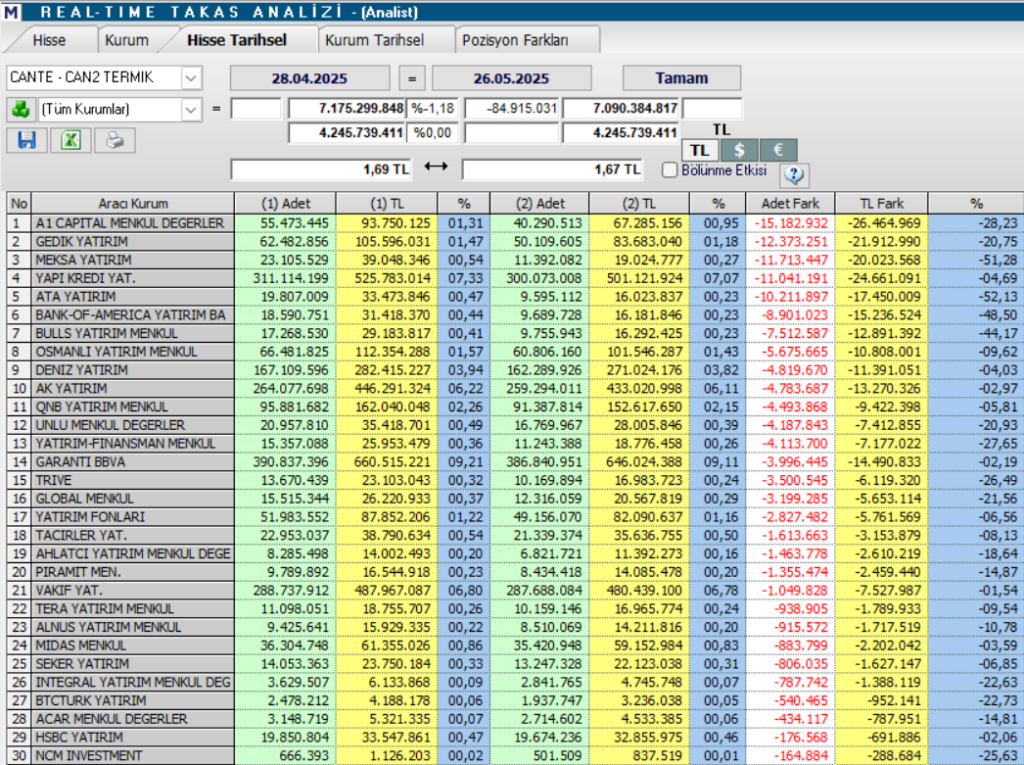The height and width of the screenshot is (765, 1024).
Task: Select the TL currency toggle
Action: pyautogui.click(x=700, y=149)
